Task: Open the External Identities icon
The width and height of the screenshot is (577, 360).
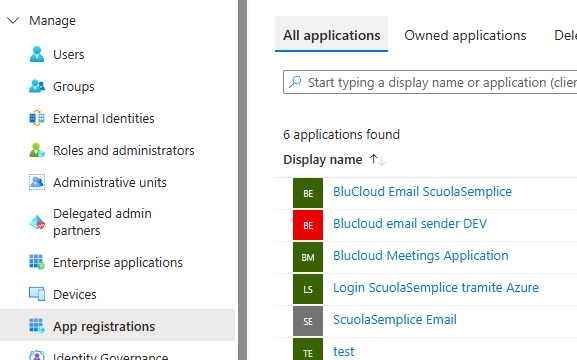Action: [37, 118]
